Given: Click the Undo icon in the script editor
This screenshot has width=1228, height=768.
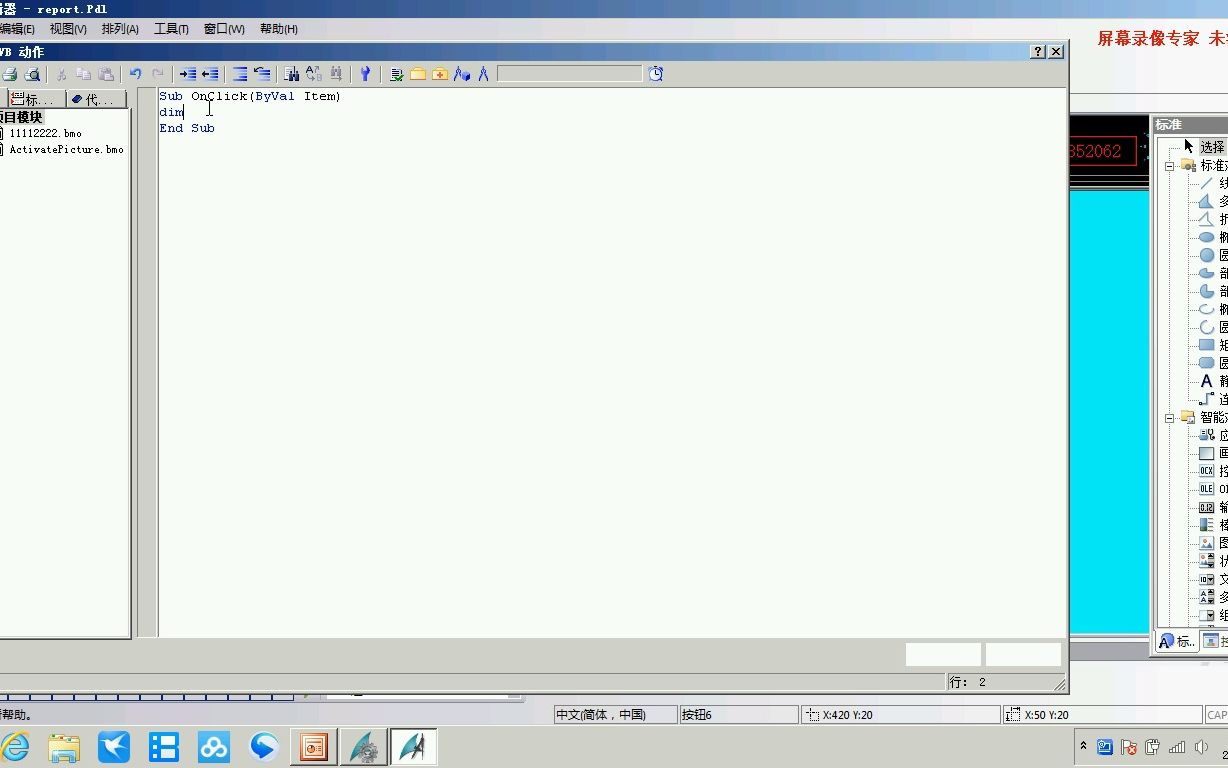Looking at the screenshot, I should (x=136, y=74).
